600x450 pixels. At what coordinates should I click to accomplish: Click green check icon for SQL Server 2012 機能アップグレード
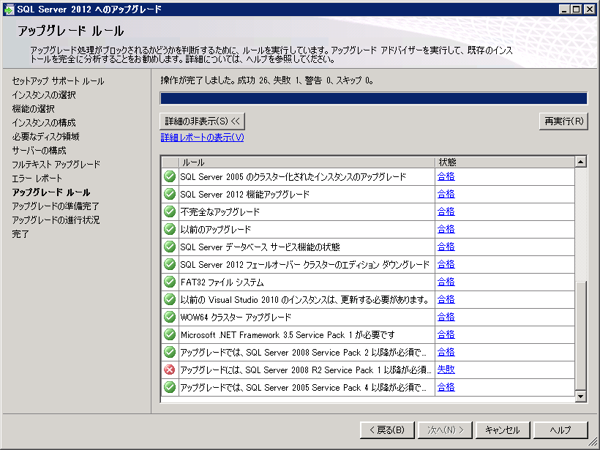[170, 194]
